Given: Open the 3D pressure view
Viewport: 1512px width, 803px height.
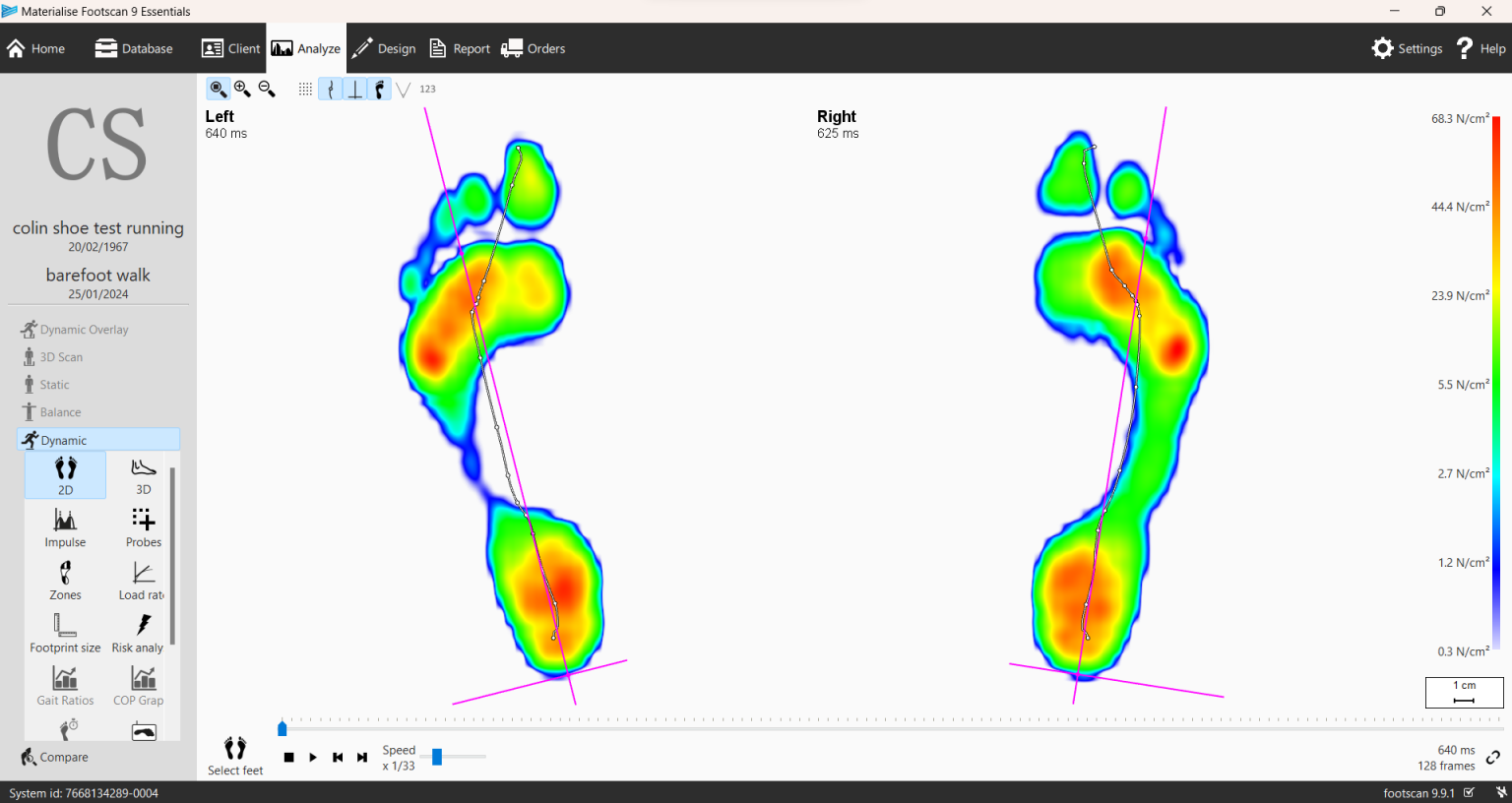Looking at the screenshot, I should pos(144,475).
